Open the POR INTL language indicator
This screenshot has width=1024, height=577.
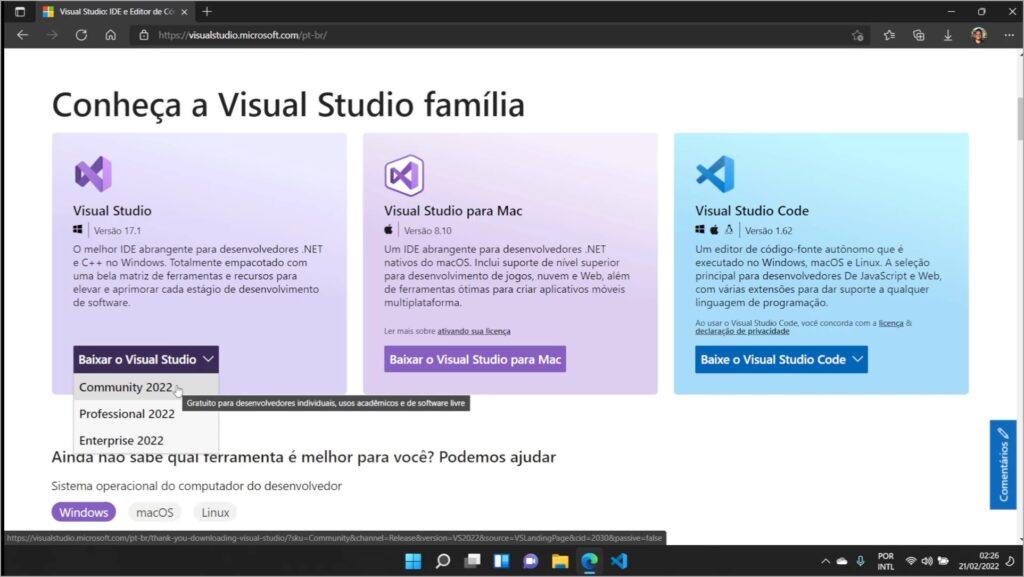[886, 561]
